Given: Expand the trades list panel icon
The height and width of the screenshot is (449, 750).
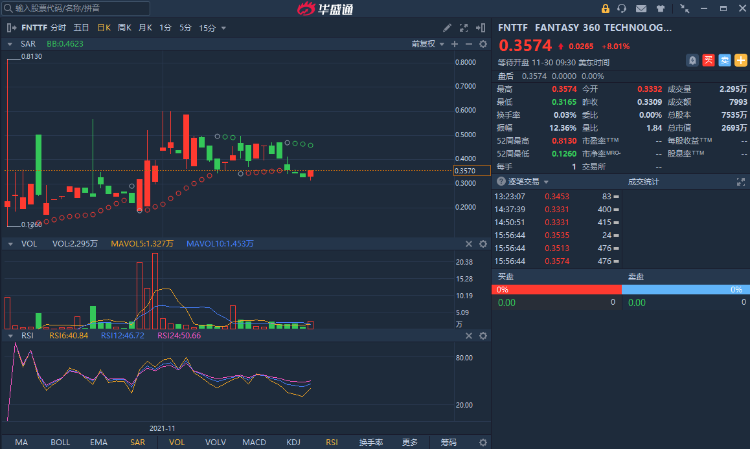Looking at the screenshot, I should (741, 182).
